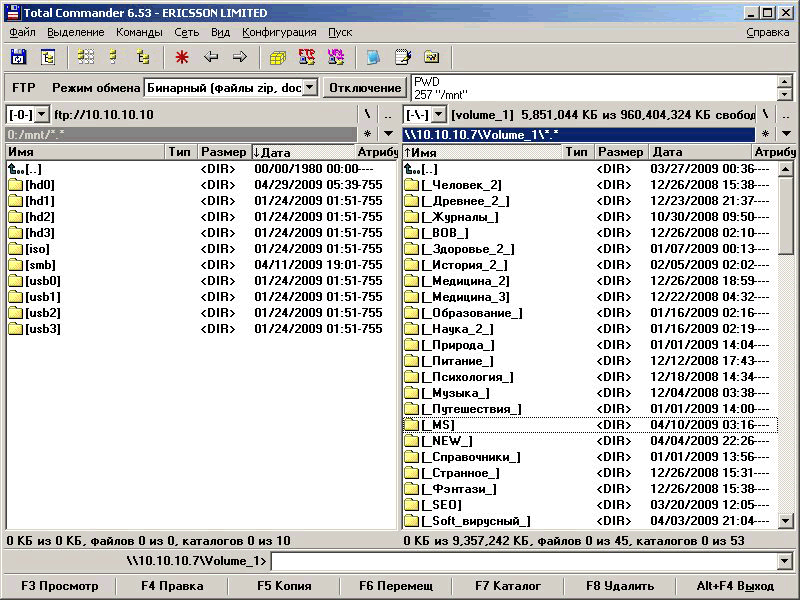The width and height of the screenshot is (800, 600).
Task: Open the Команды menu
Action: point(139,32)
